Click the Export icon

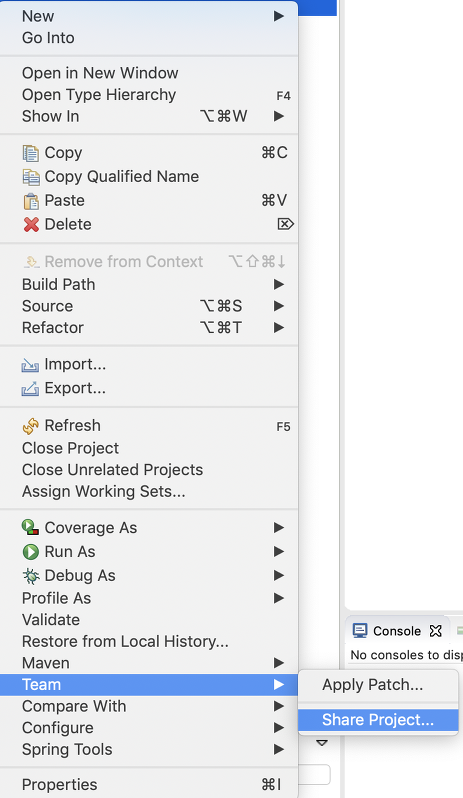[x=30, y=388]
